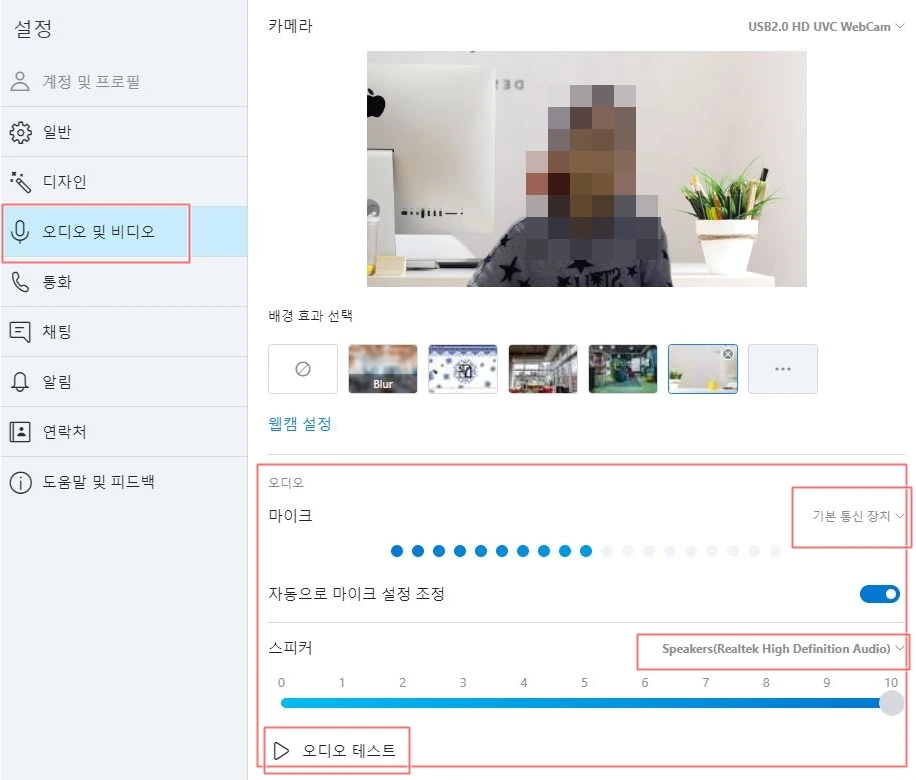Run the 오디오 테스트 audio test
This screenshot has height=780, width=916.
click(337, 748)
